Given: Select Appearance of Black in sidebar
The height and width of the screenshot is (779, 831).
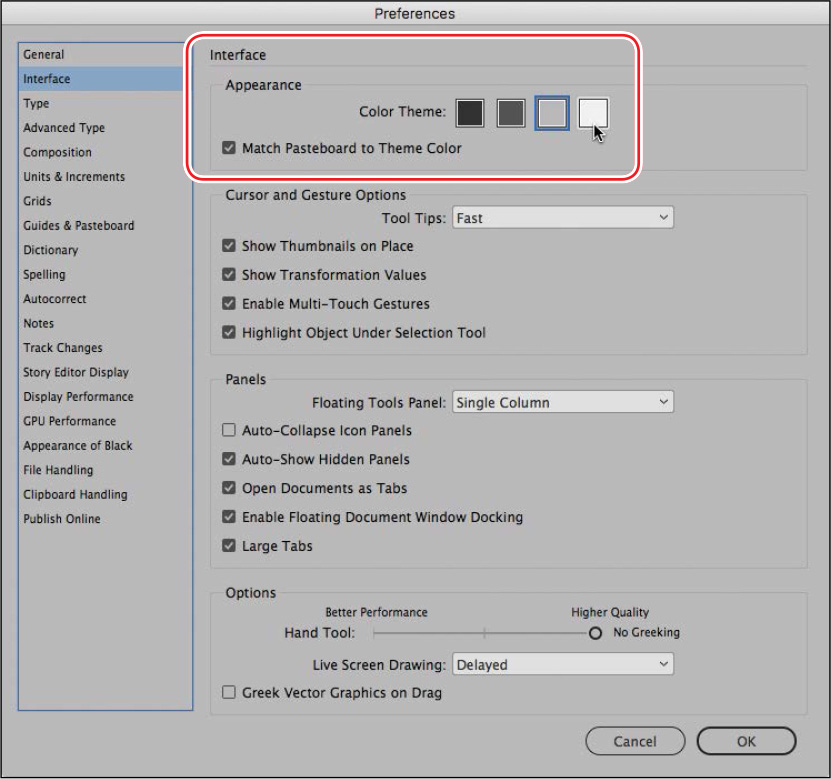Looking at the screenshot, I should 78,446.
